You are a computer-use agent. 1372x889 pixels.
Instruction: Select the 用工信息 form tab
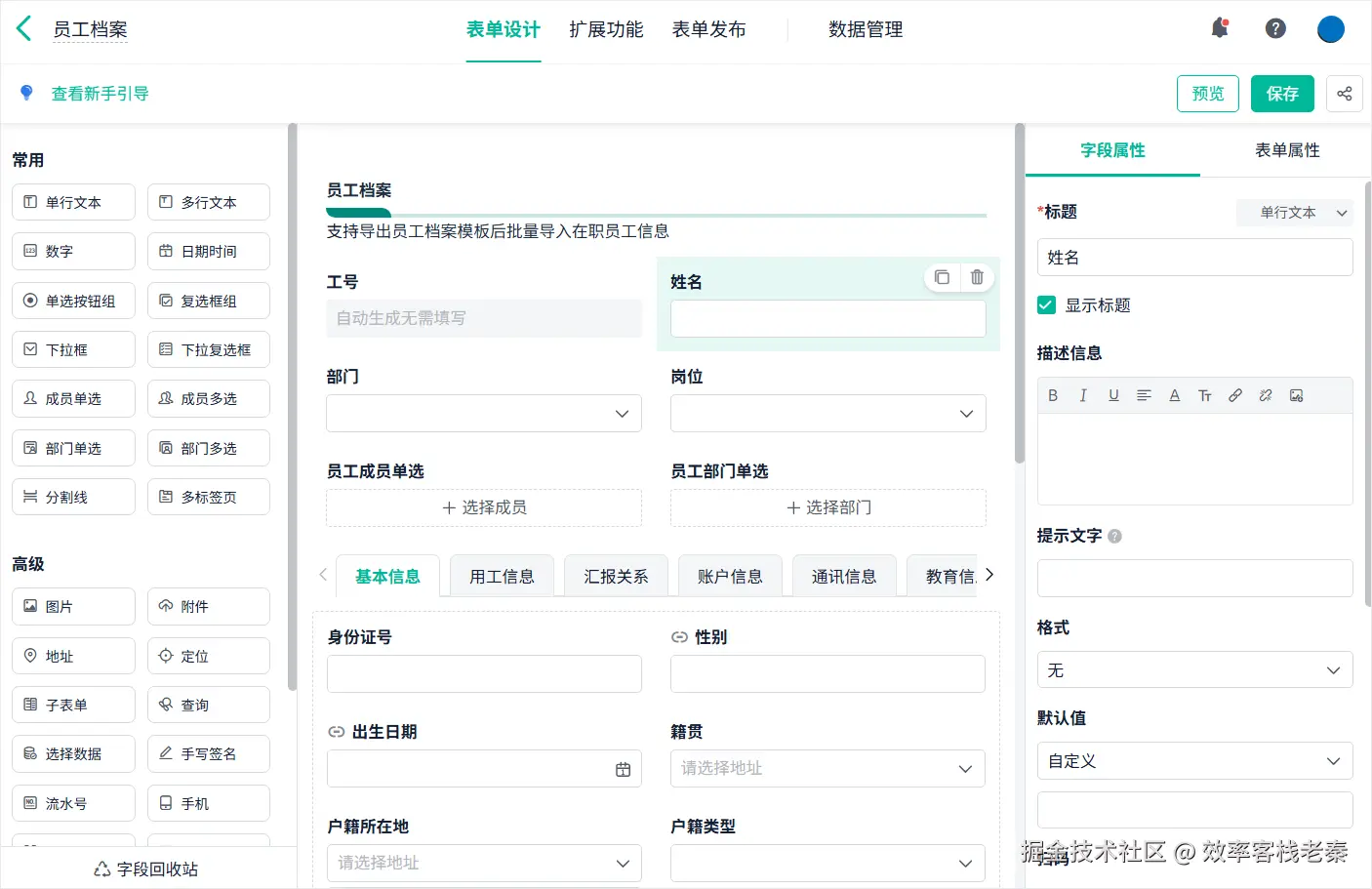click(502, 576)
